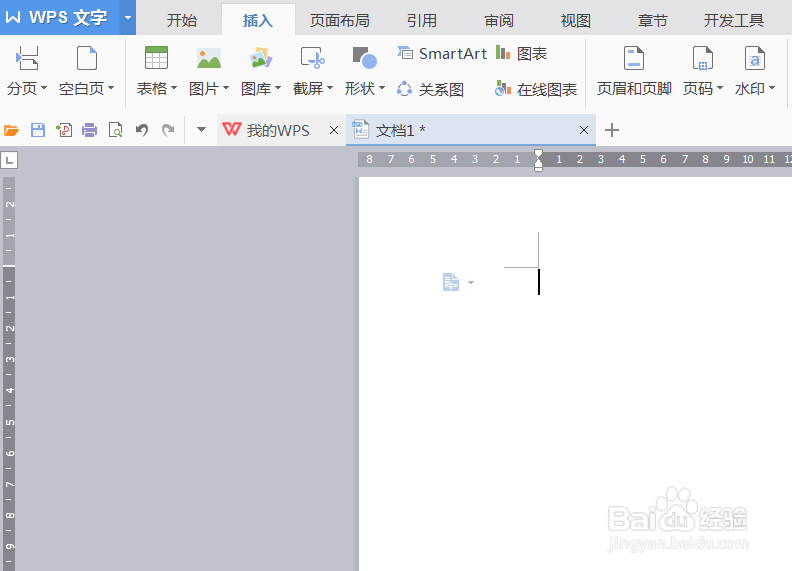The height and width of the screenshot is (571, 792).
Task: Click the 分页 page break icon
Action: [27, 58]
